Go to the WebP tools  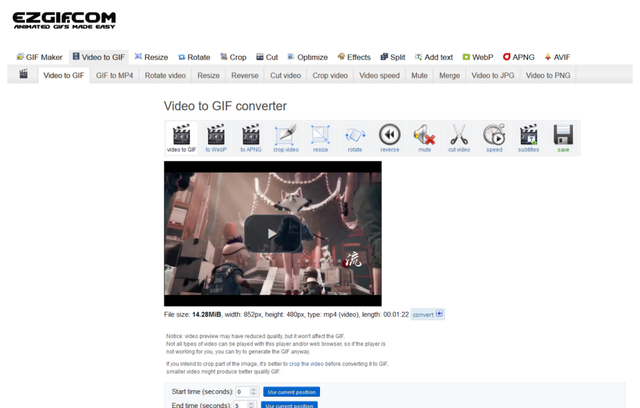(x=478, y=57)
